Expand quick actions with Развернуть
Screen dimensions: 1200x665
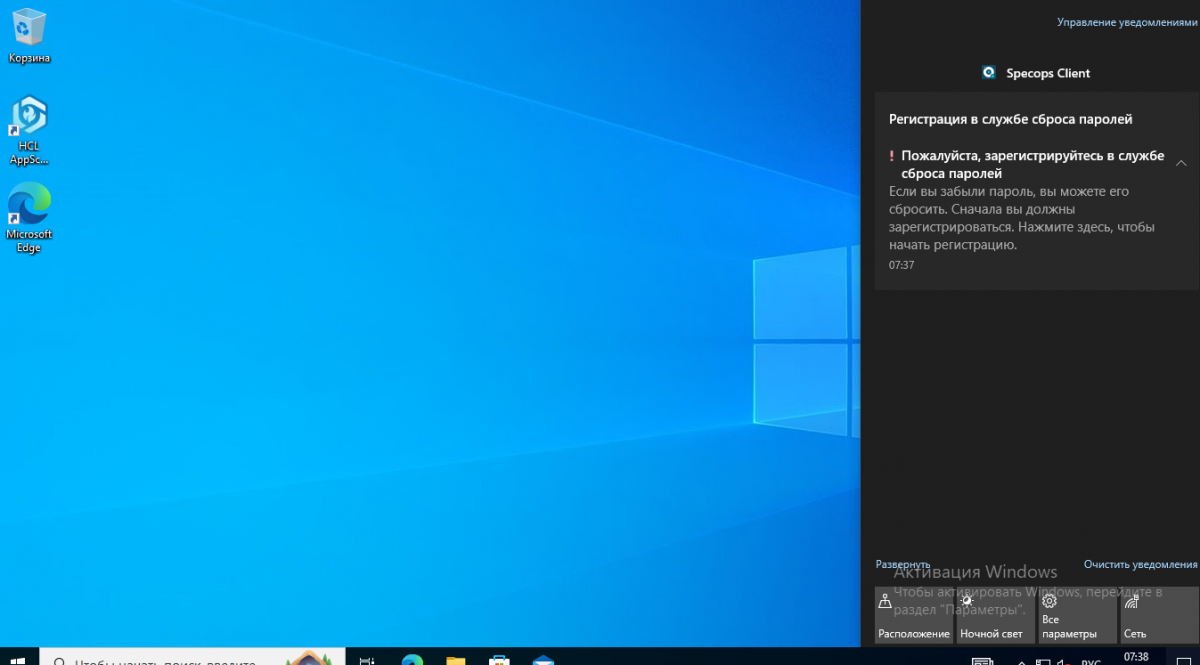[902, 564]
